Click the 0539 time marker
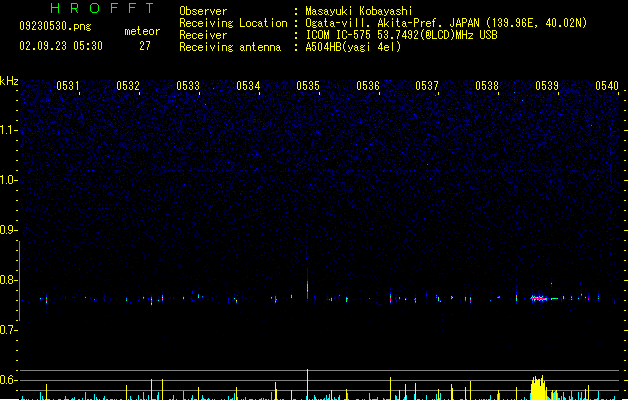This screenshot has width=629, height=400. [547, 86]
